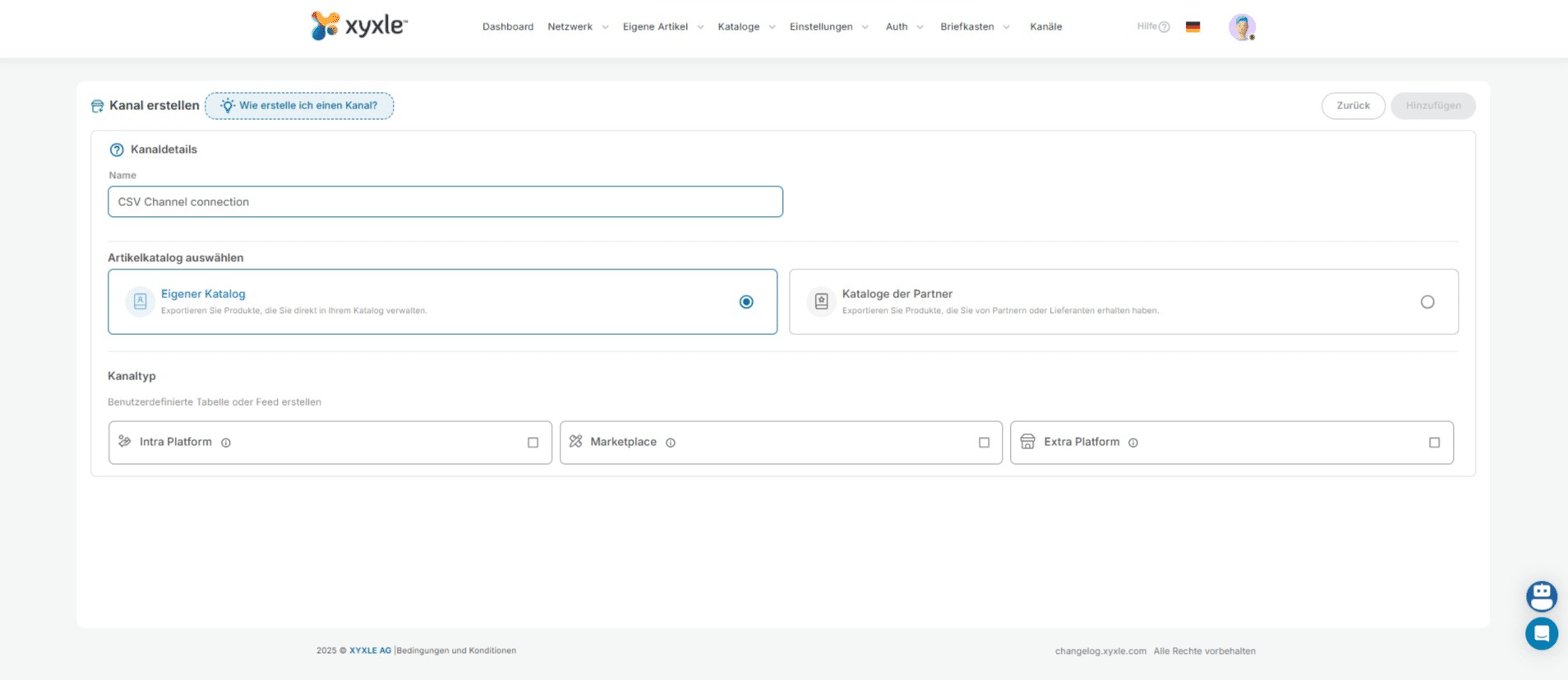Click the Kanaldetails question mark icon
1568x680 pixels.
(117, 149)
